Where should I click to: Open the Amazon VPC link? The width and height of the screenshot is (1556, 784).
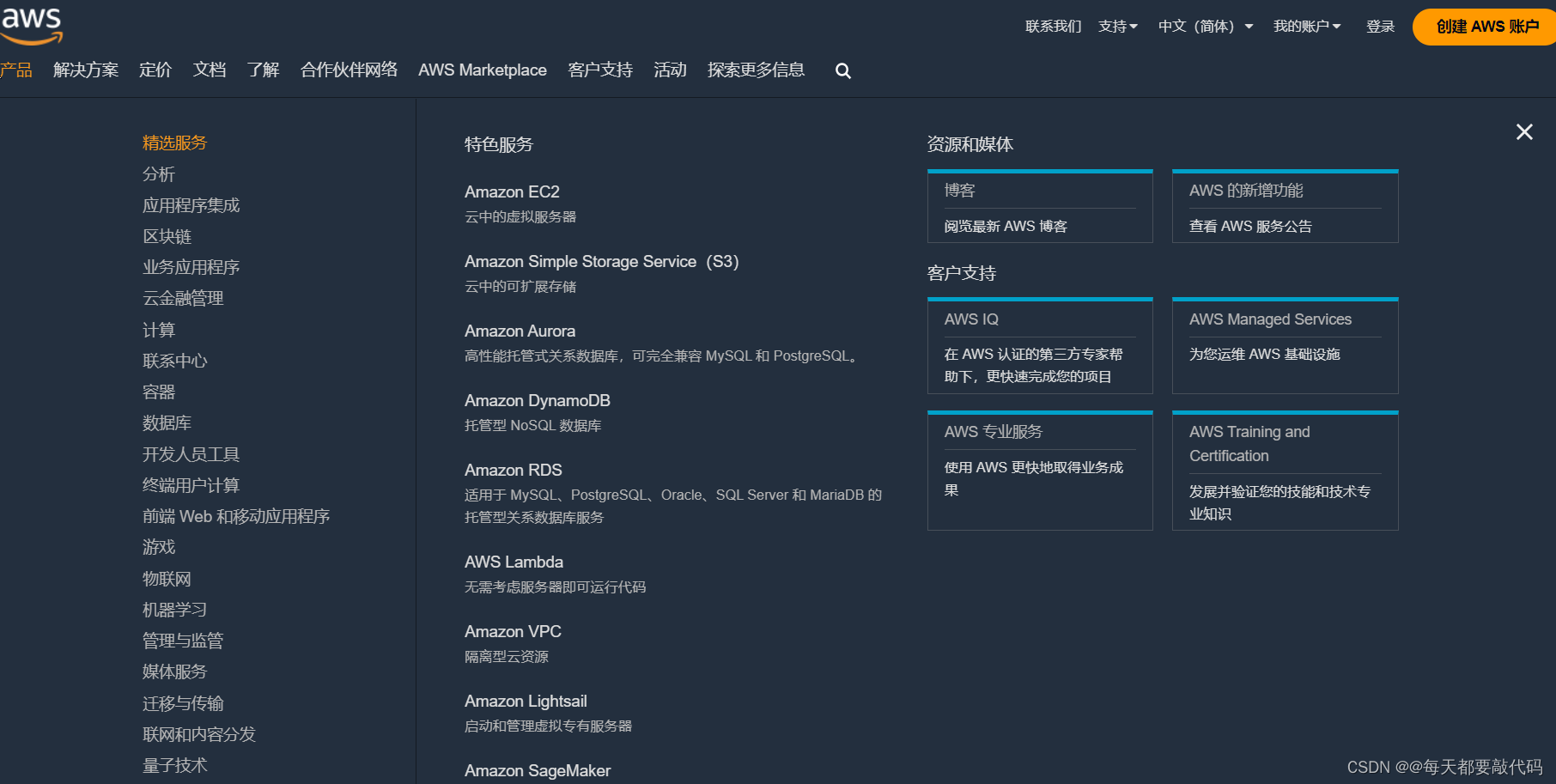[x=513, y=631]
